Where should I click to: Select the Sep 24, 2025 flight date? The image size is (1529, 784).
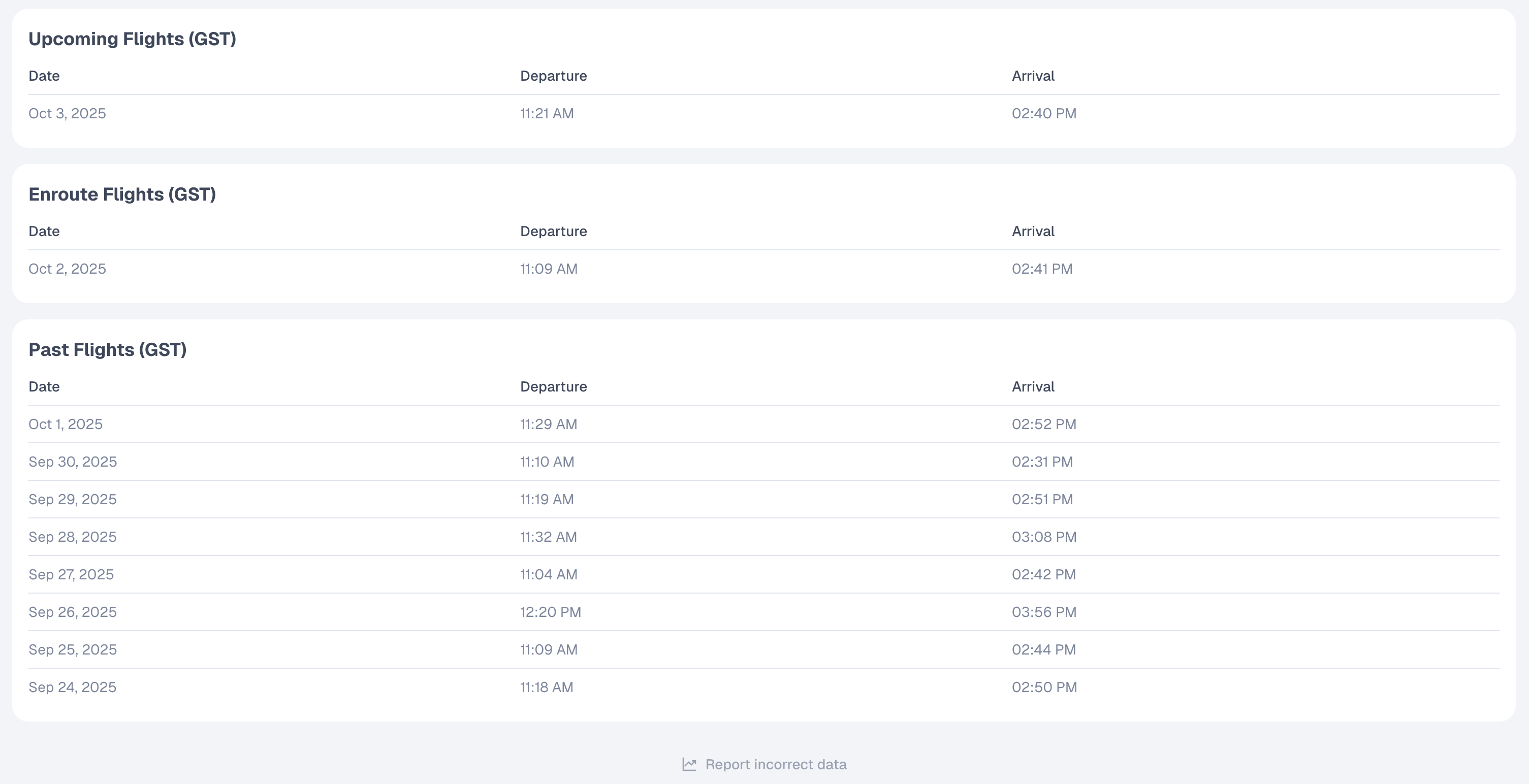tap(73, 687)
